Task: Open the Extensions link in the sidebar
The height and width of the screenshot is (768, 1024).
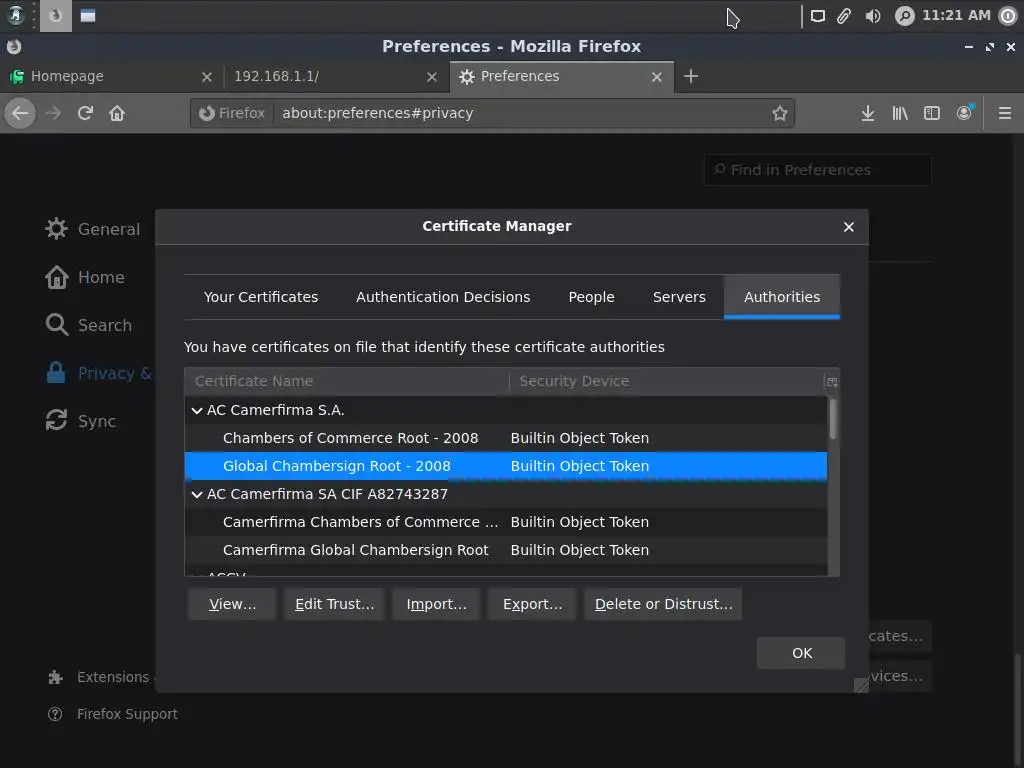Action: tap(100, 677)
